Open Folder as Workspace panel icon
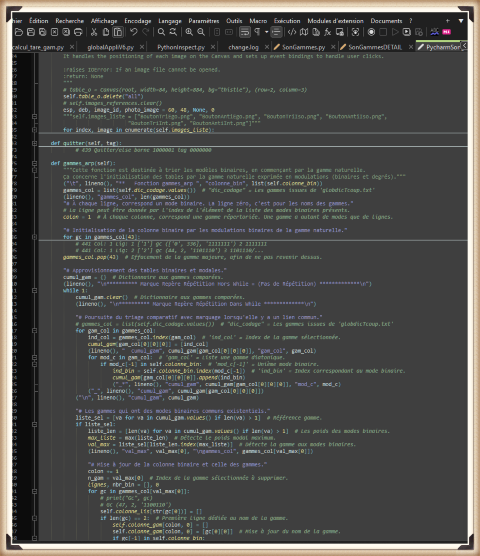 coord(340,32)
